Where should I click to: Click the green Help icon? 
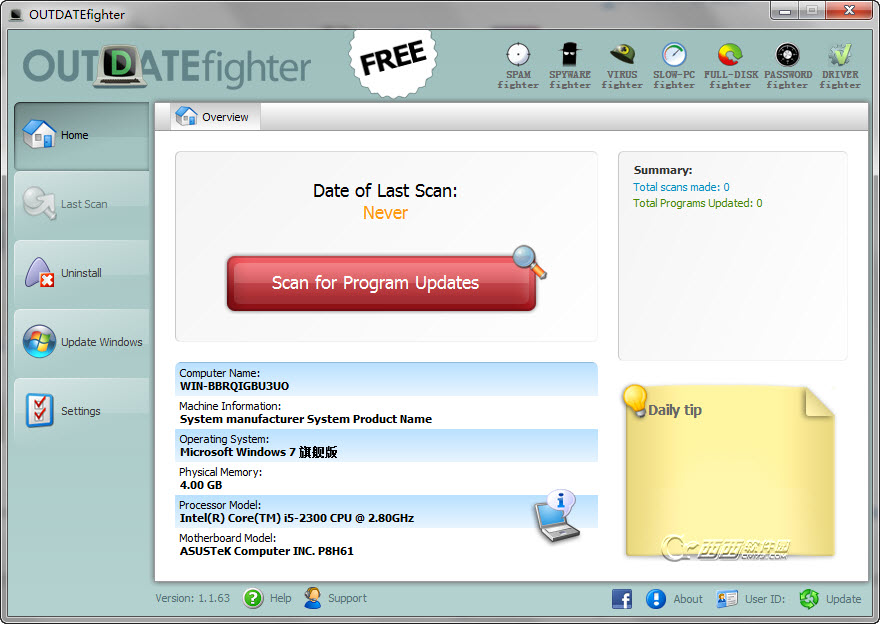(253, 598)
